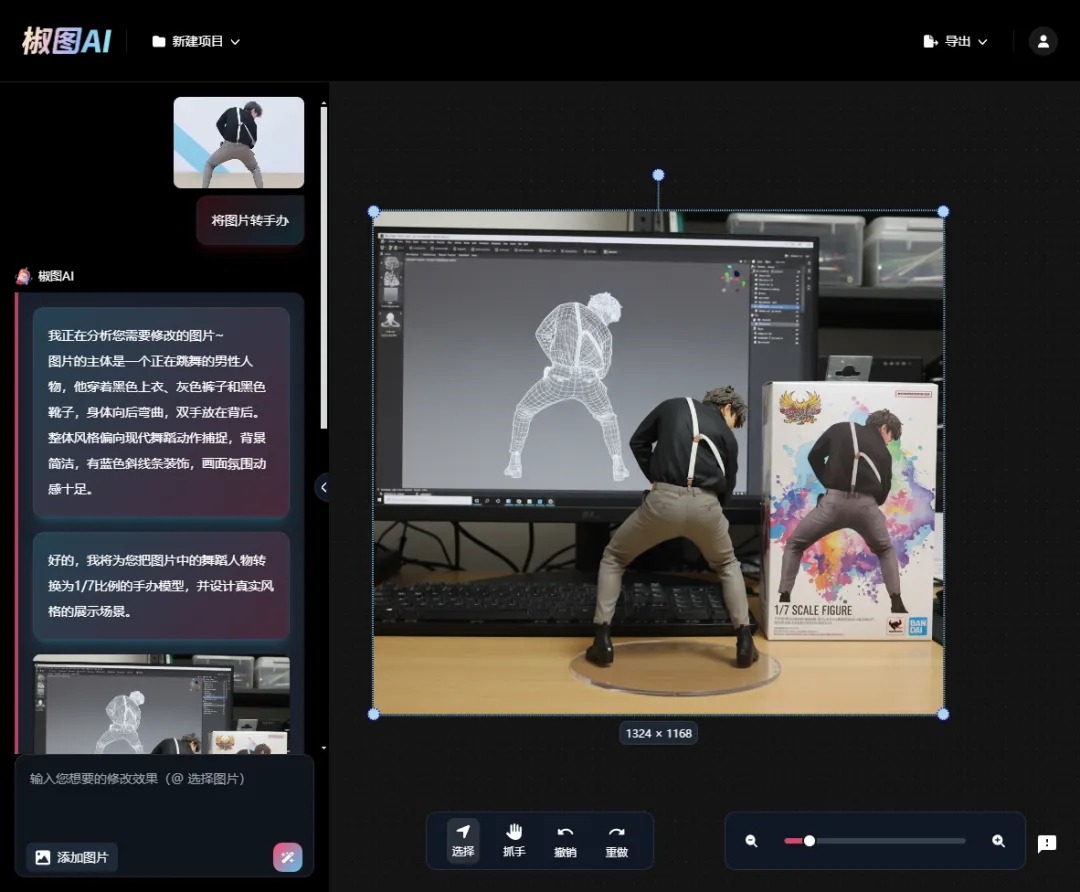Click the zoom slider handle

tap(809, 841)
